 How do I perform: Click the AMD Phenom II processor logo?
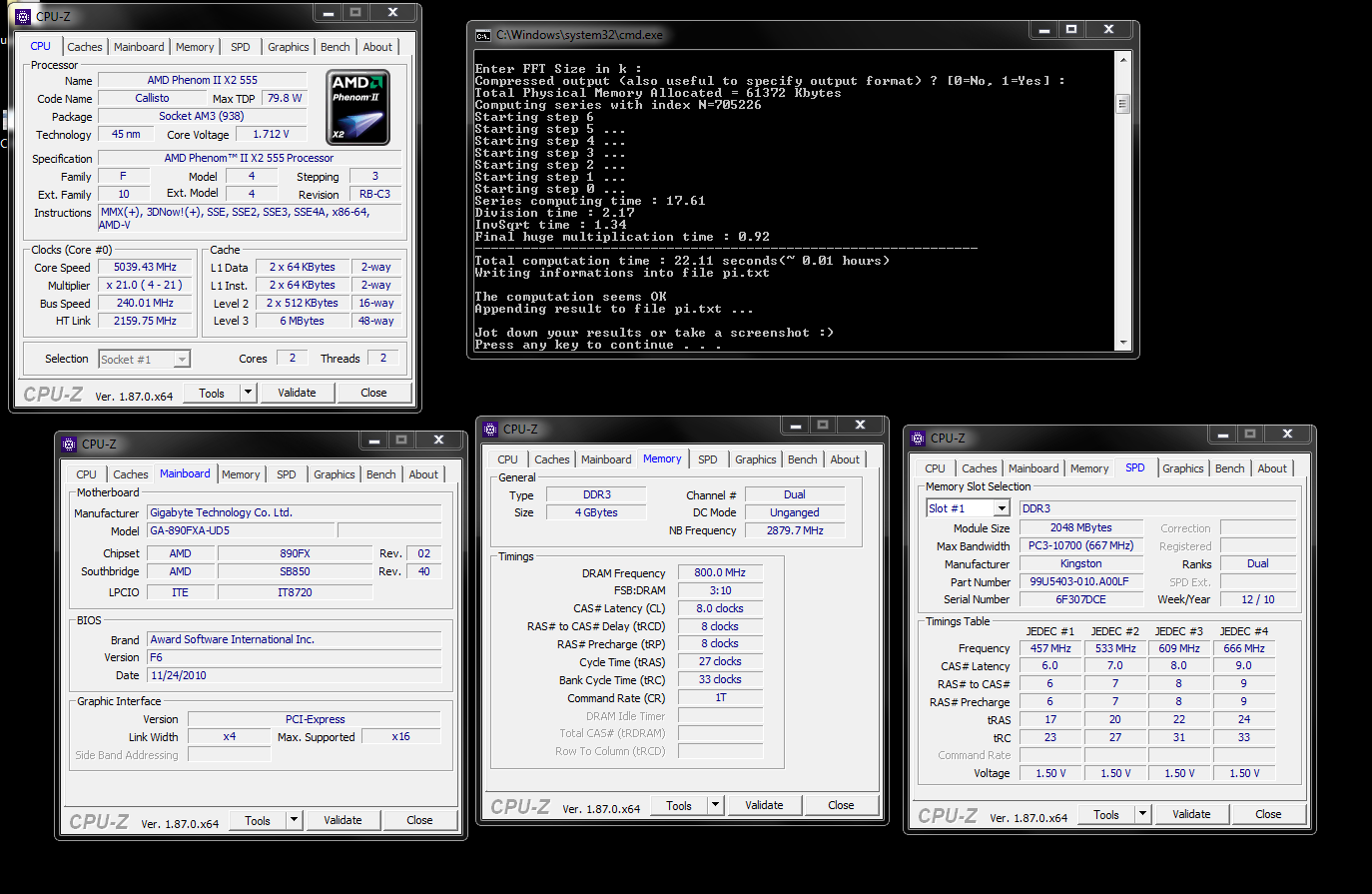[x=357, y=107]
